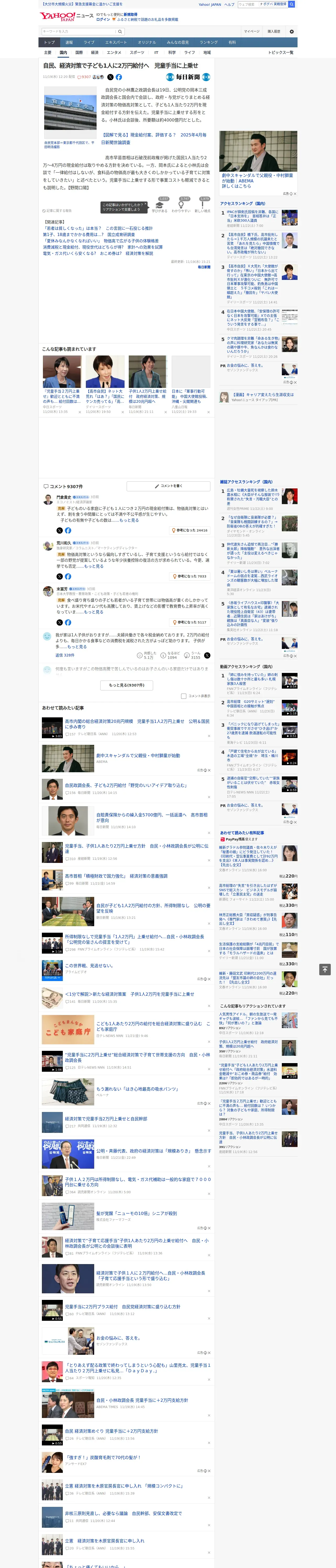
Task: Open the エキスパート navigation tab
Action: click(x=116, y=42)
